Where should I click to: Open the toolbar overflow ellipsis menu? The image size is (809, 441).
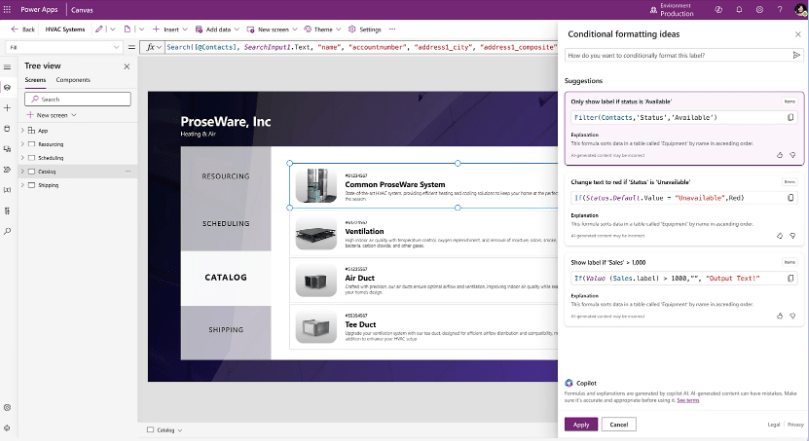pyautogui.click(x=392, y=29)
